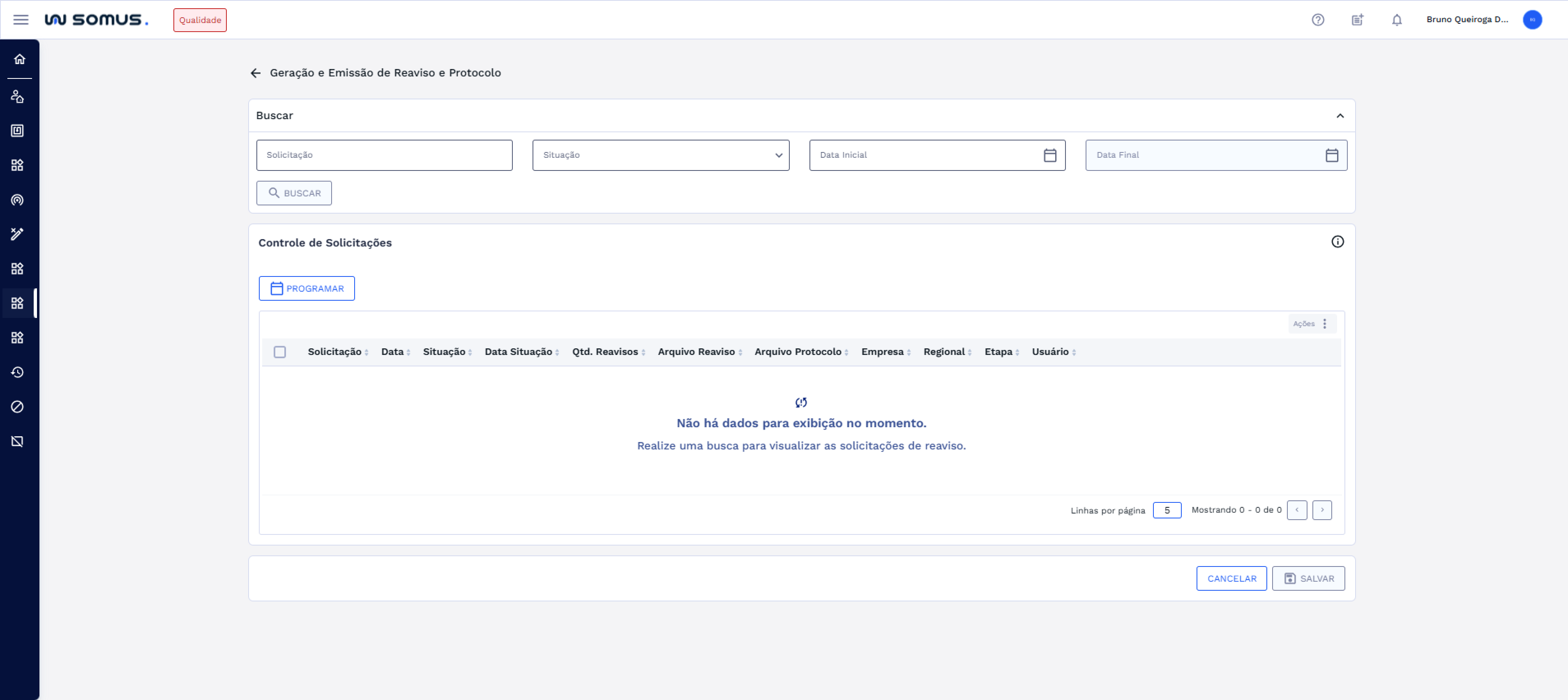
Task: Go to next table page
Action: (1321, 510)
